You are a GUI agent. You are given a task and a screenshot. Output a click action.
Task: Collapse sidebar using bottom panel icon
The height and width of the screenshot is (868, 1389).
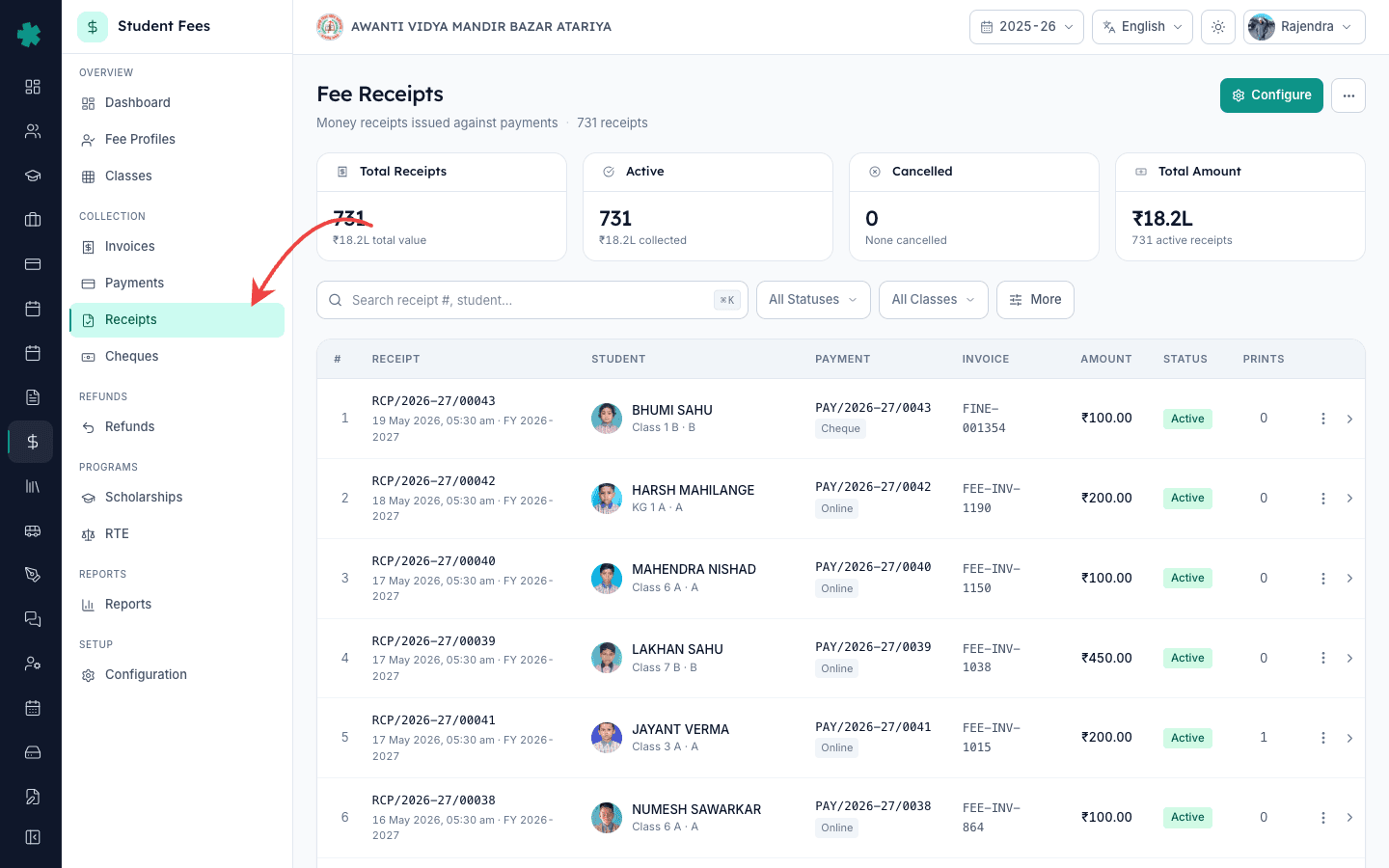(33, 837)
